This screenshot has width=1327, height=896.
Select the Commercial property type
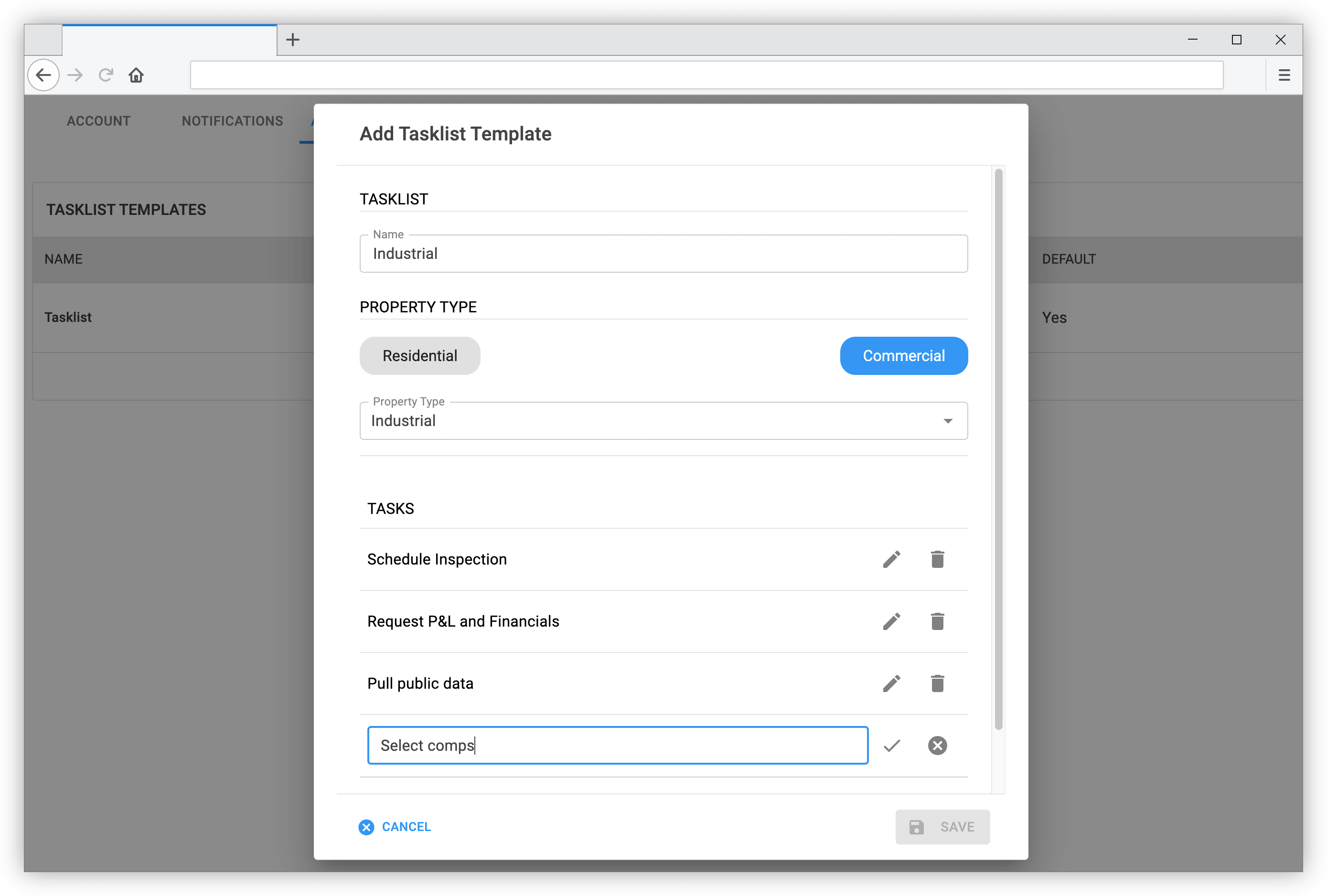[x=903, y=355]
